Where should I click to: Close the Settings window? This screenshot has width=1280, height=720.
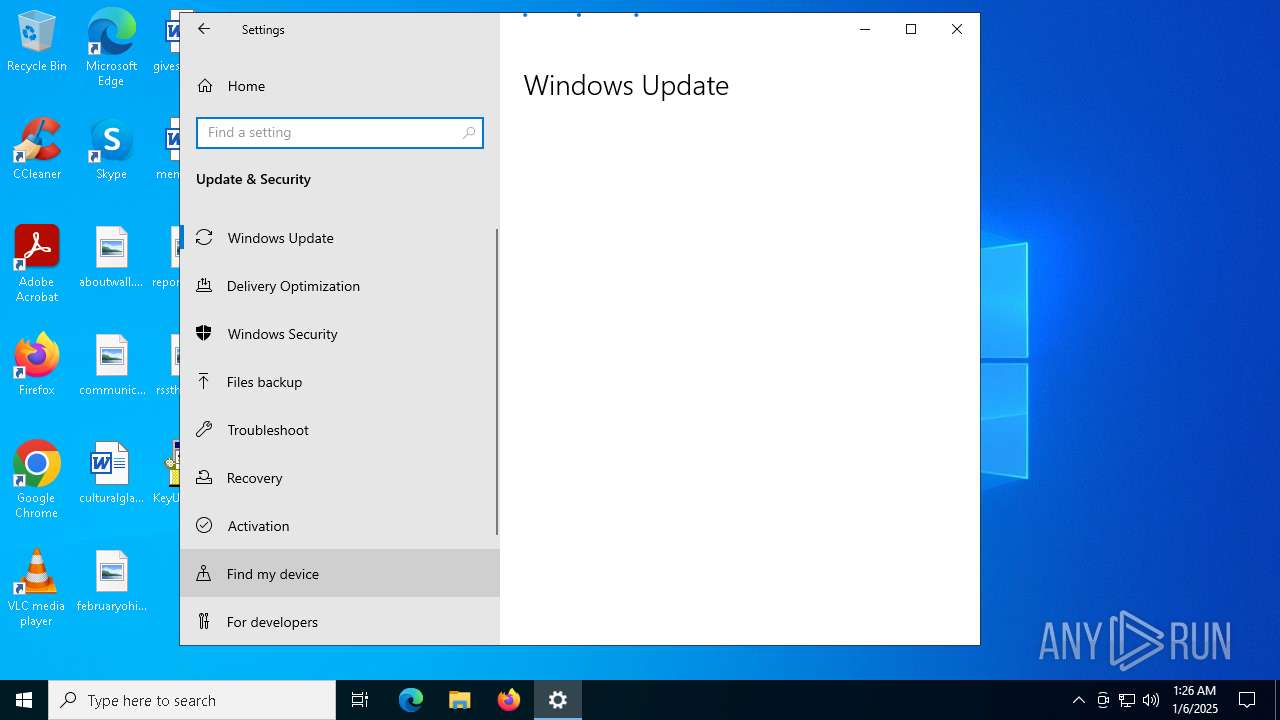(x=957, y=29)
